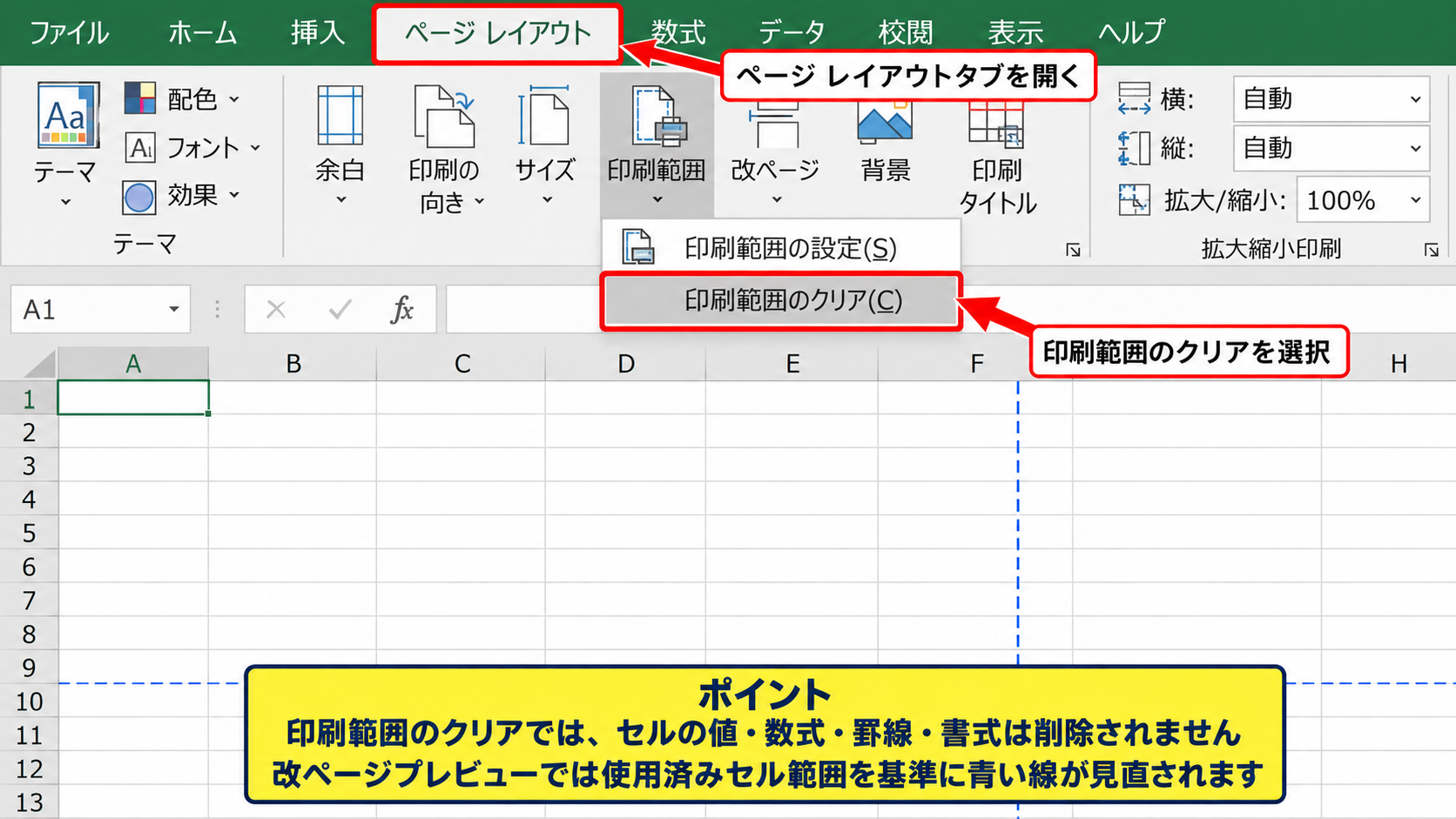Switch to the ホーム tab
1456x819 pixels.
202,33
